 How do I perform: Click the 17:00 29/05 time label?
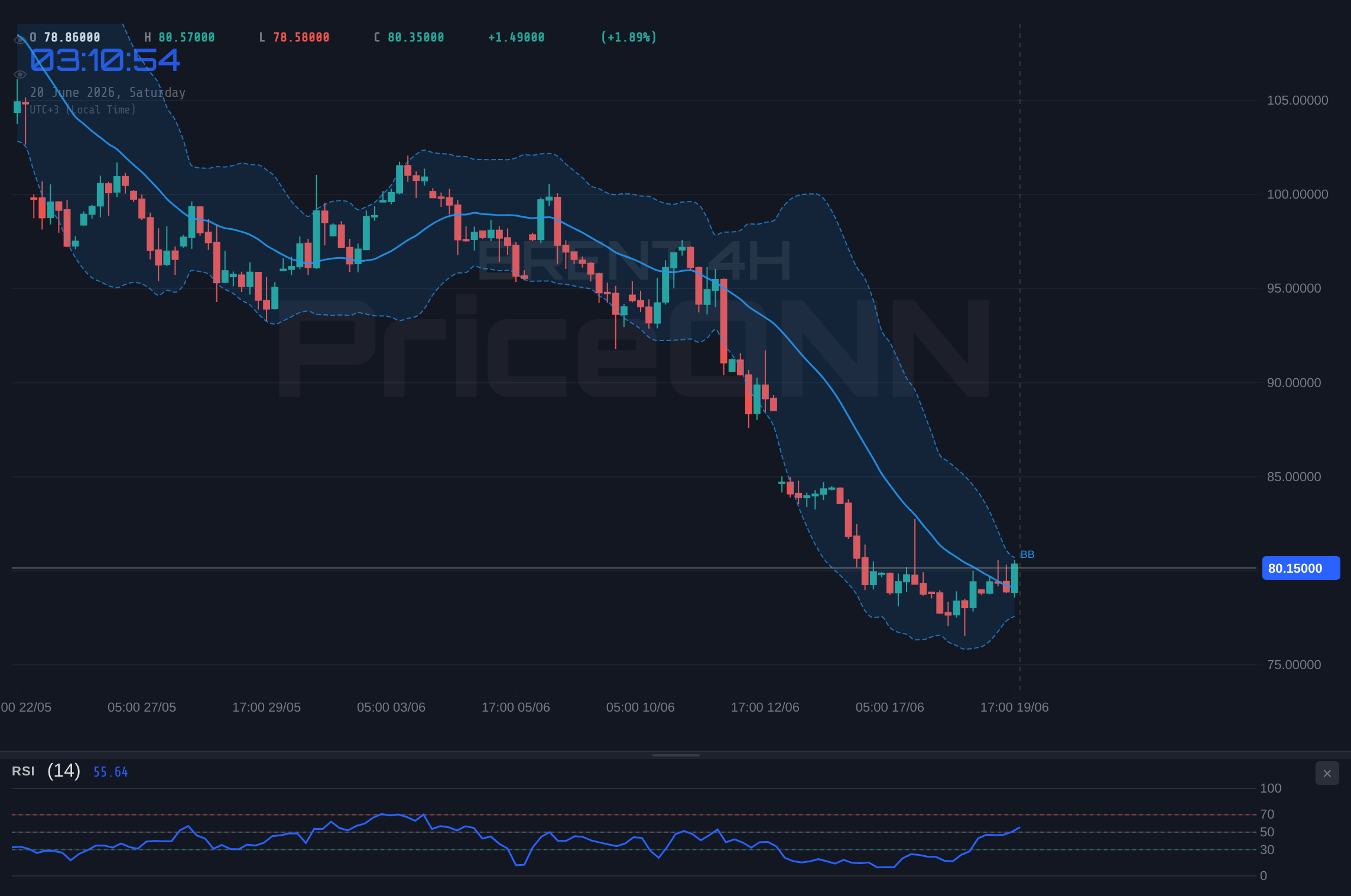pyautogui.click(x=267, y=707)
